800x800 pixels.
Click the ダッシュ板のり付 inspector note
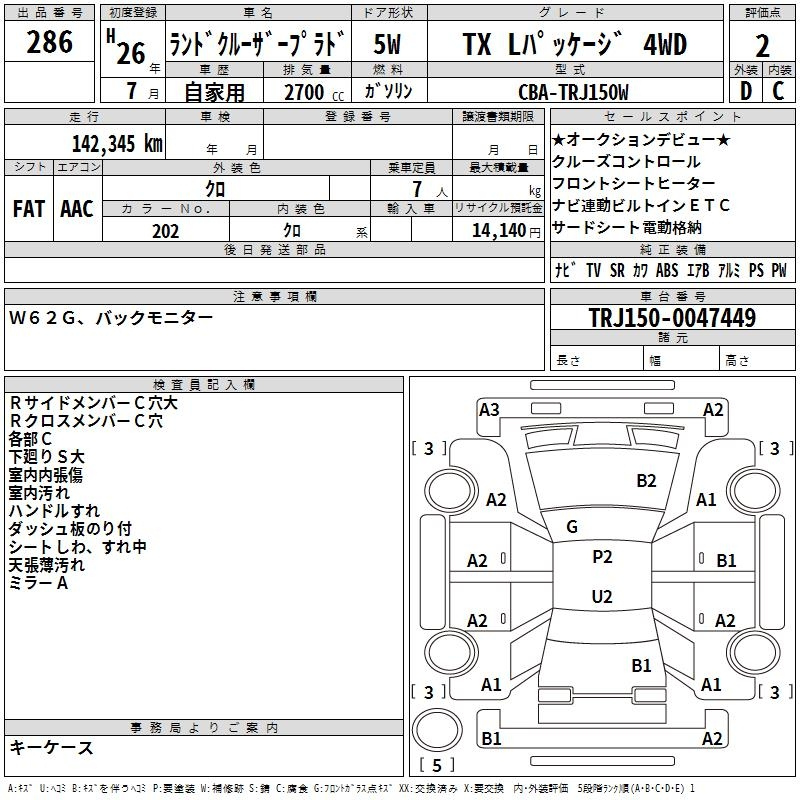70,529
